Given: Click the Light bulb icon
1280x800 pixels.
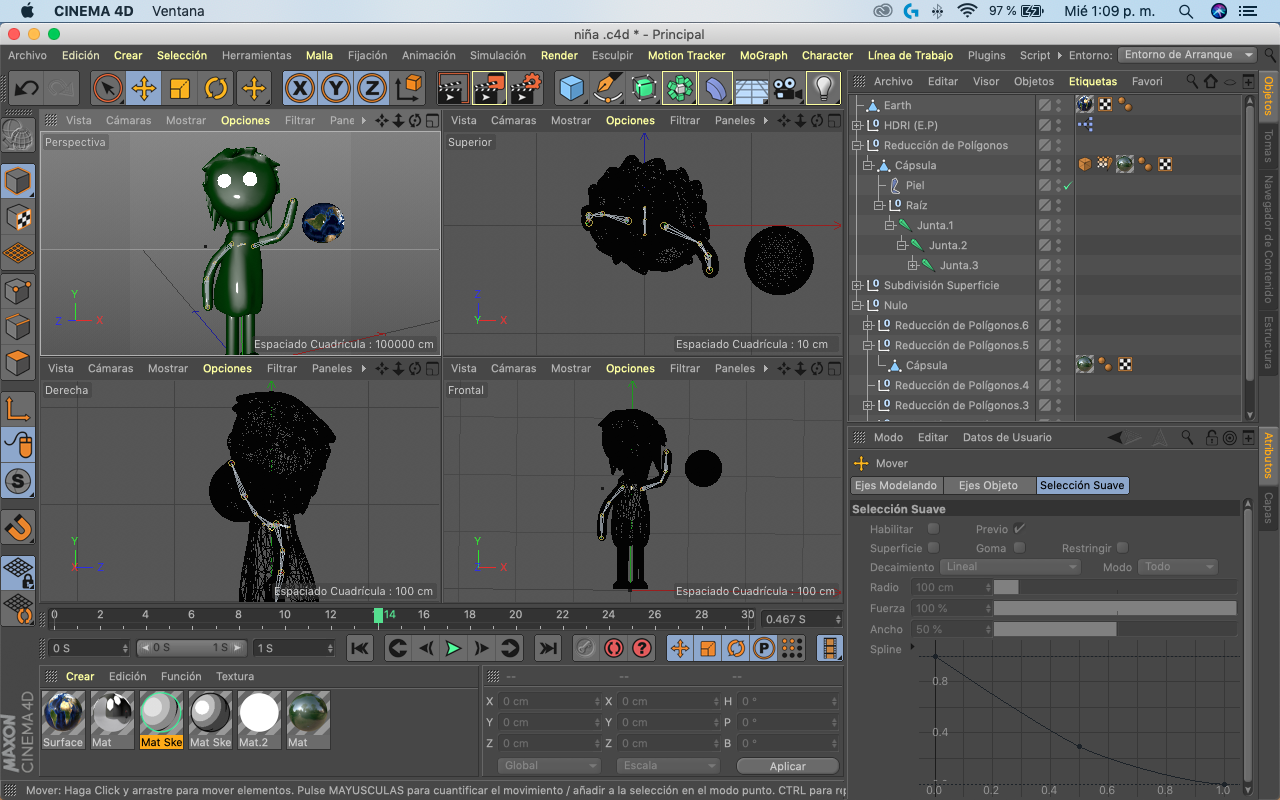Looking at the screenshot, I should [x=823, y=88].
